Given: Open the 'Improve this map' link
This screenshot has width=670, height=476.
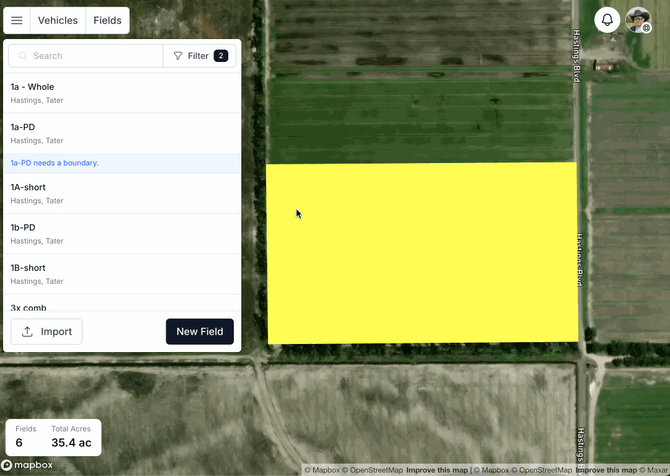Looking at the screenshot, I should [x=437, y=470].
